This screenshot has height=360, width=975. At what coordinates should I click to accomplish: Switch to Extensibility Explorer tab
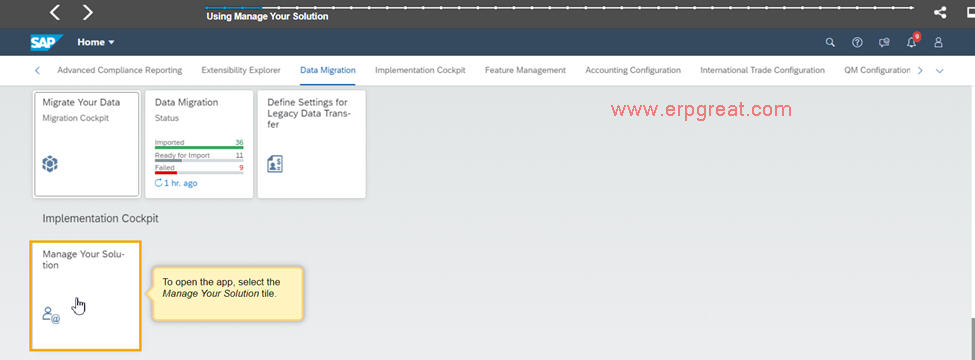(241, 70)
